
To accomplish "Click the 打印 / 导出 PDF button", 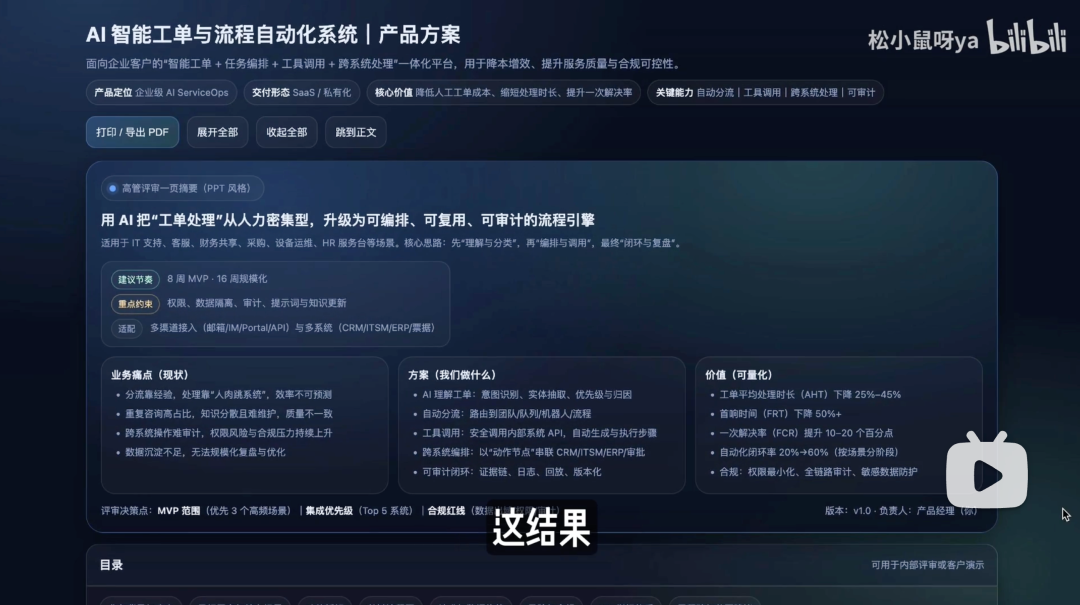I will click(x=132, y=132).
